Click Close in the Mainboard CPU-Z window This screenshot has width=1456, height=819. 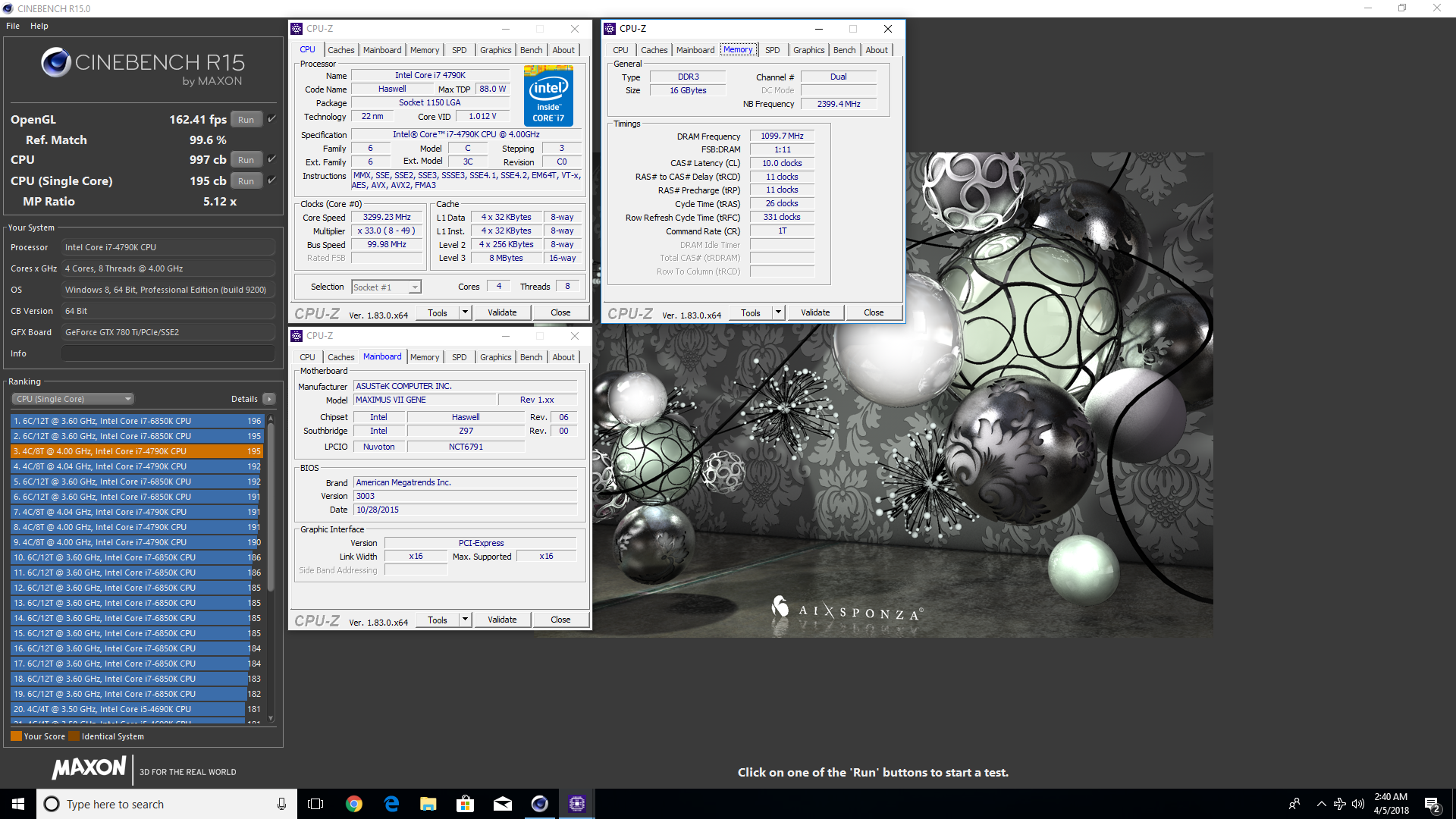pyautogui.click(x=560, y=620)
